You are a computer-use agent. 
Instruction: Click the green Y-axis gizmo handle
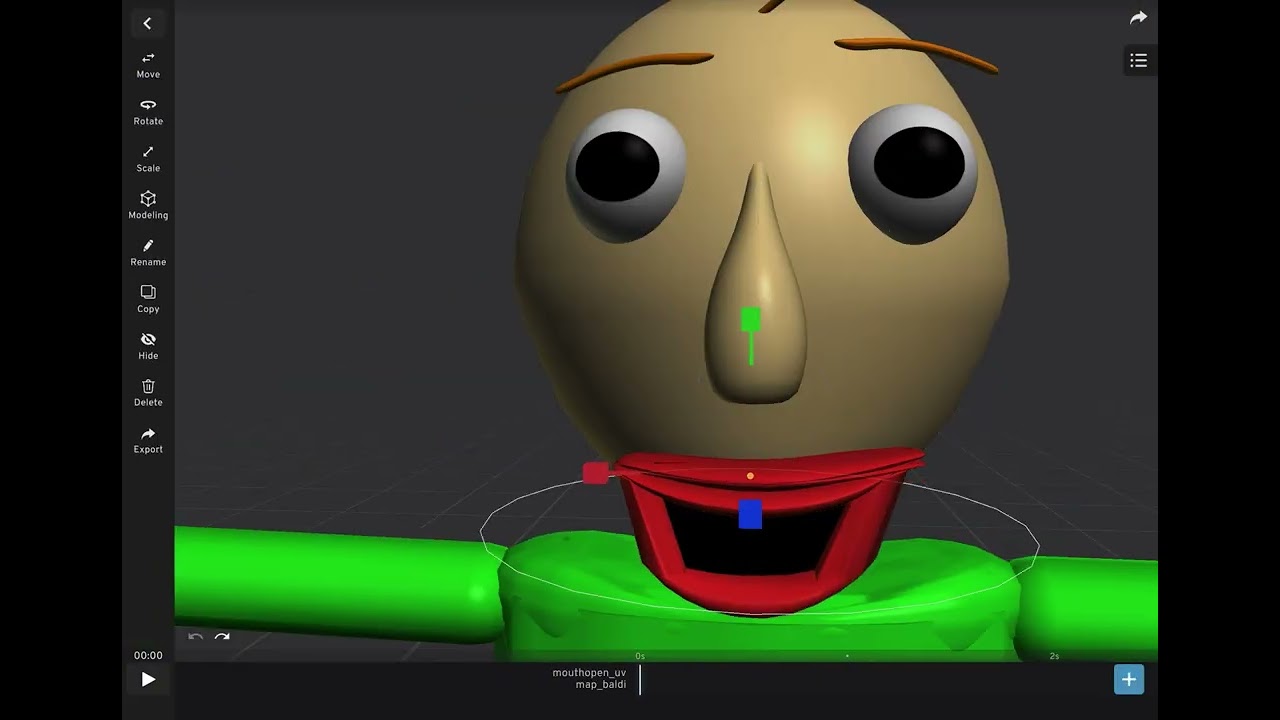(x=751, y=320)
